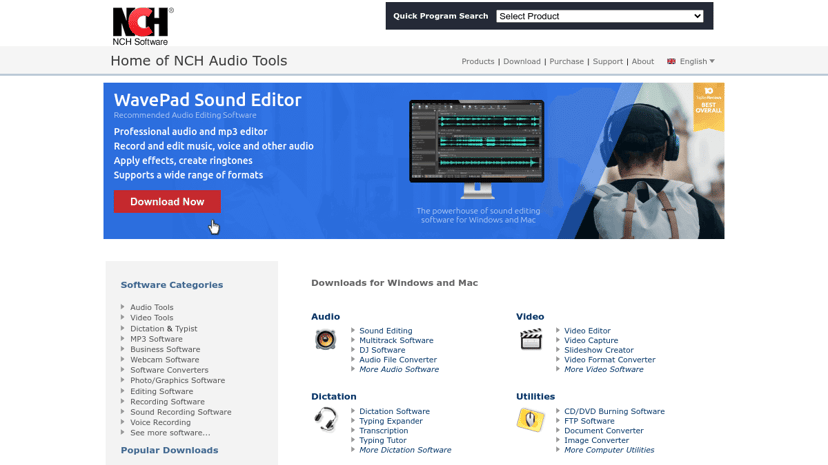This screenshot has height=465, width=828.
Task: Open the Products menu
Action: 477,61
